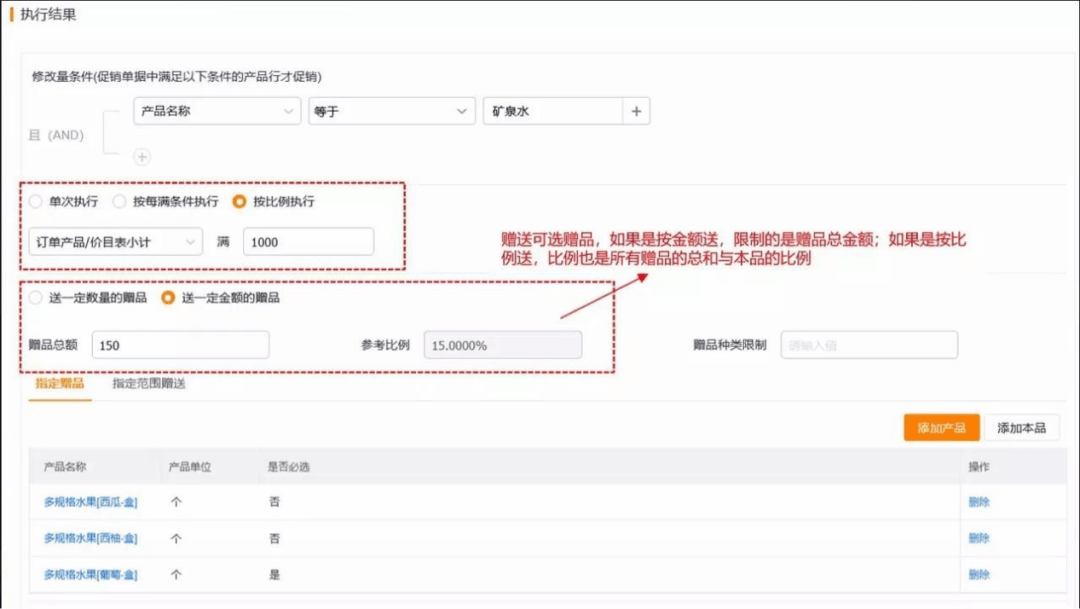The width and height of the screenshot is (1080, 609).
Task: Open the 产品名称 dropdown
Action: pyautogui.click(x=217, y=111)
